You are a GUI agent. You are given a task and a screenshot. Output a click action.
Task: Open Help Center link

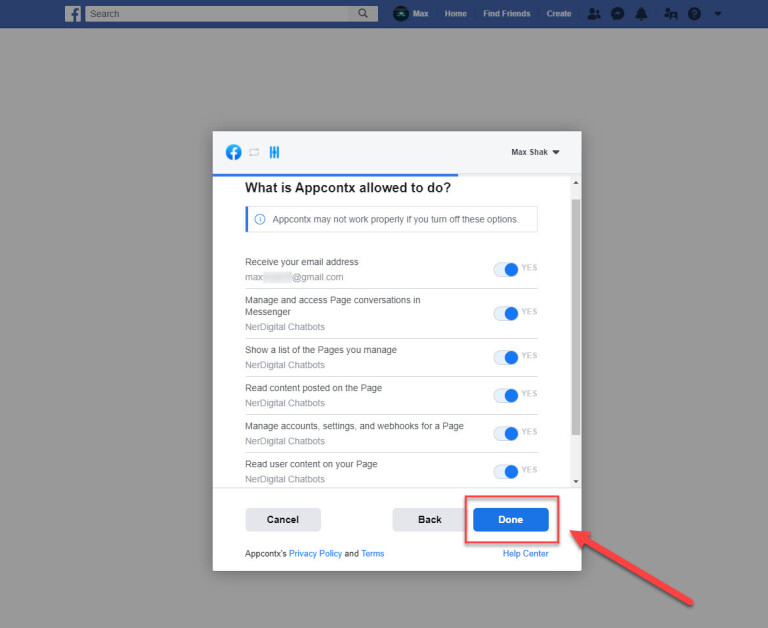(x=526, y=554)
